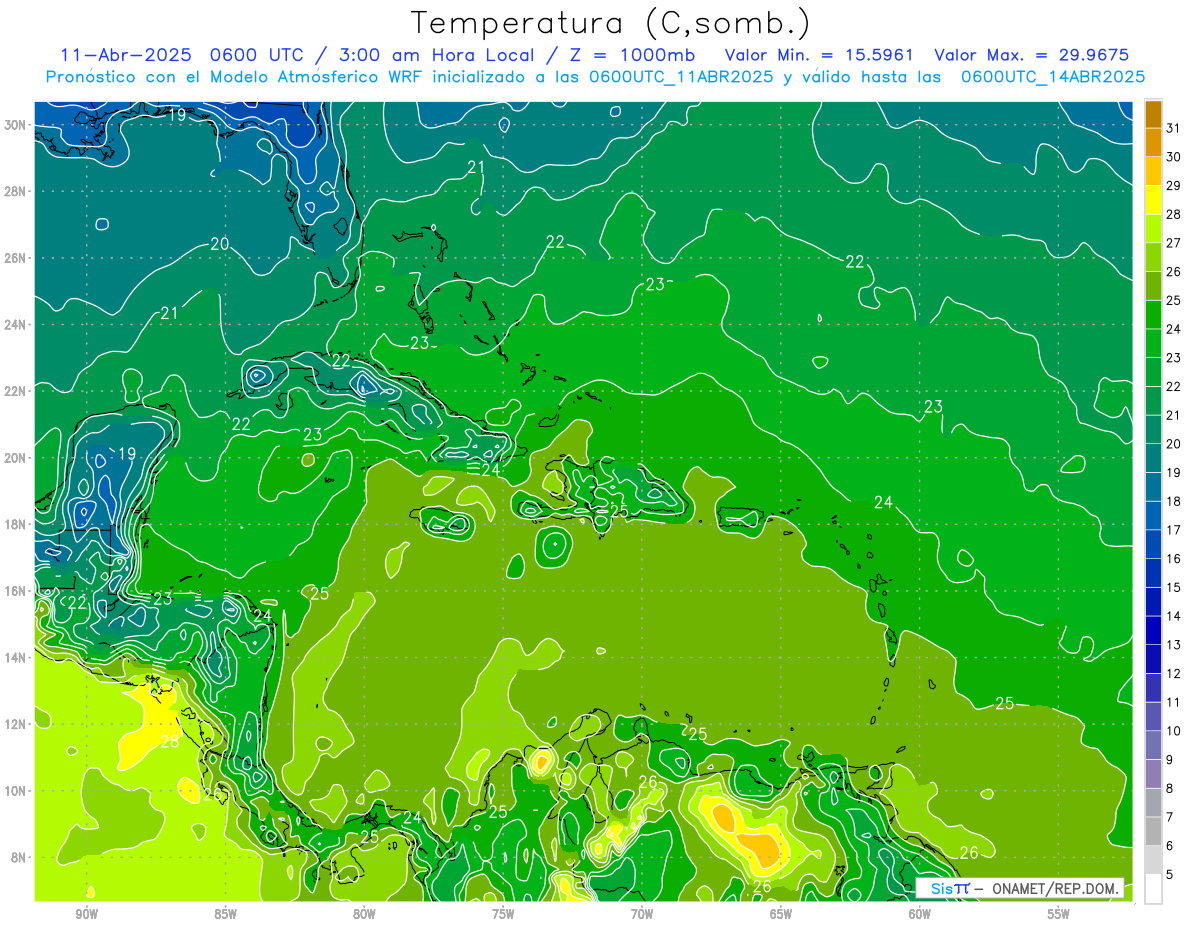Click the green legend band between 23 and 24
This screenshot has height=927, width=1200.
(x=1153, y=343)
